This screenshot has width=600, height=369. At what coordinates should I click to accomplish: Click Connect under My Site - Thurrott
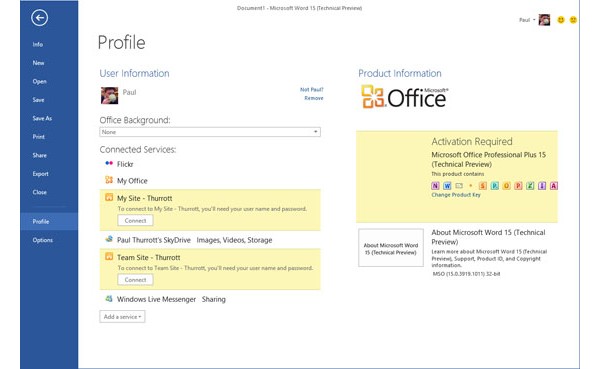click(135, 220)
